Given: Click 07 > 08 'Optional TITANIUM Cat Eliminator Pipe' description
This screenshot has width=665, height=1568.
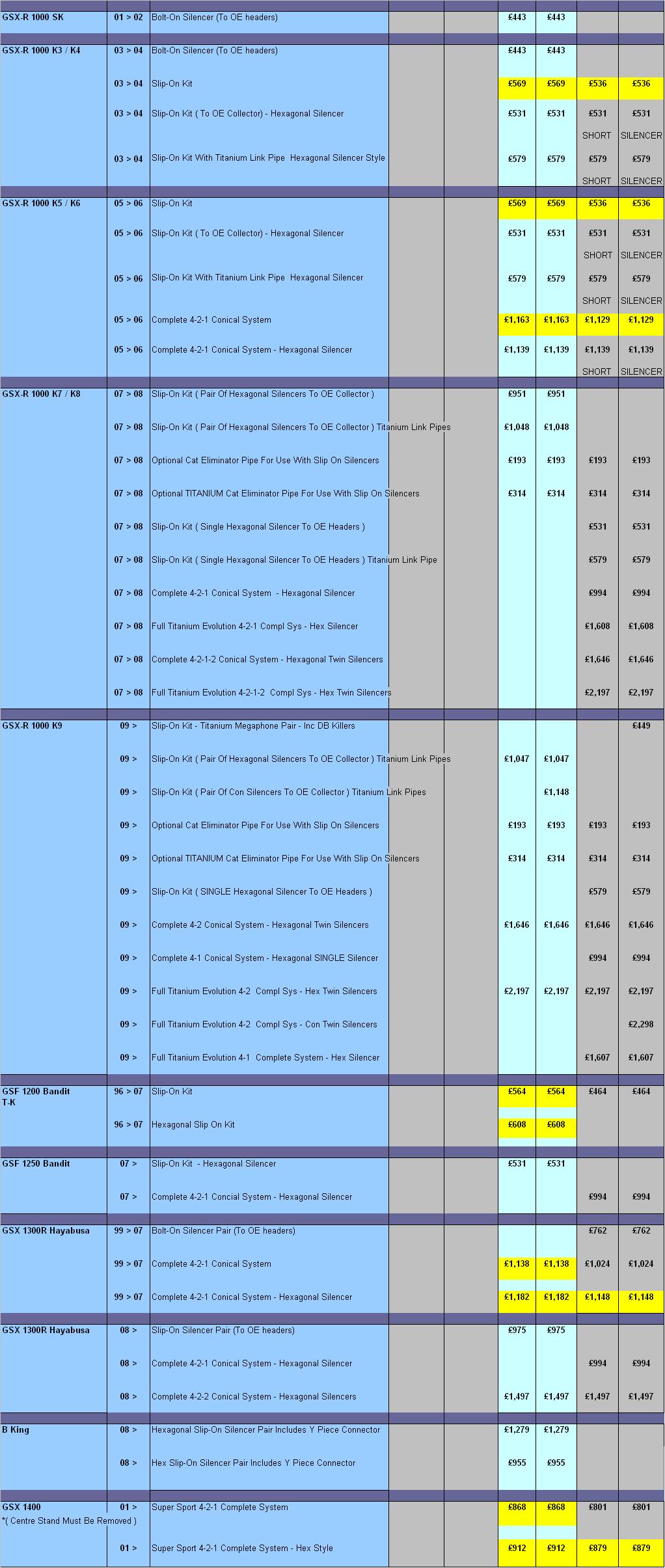Looking at the screenshot, I should pos(286,493).
